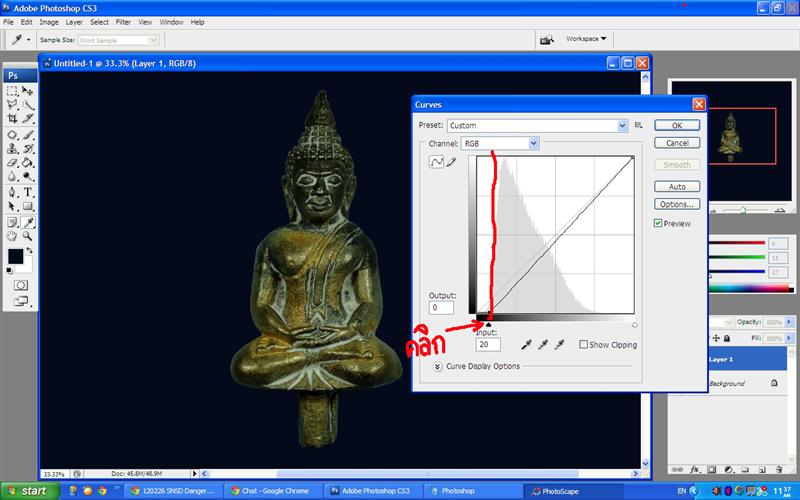800x500 pixels.
Task: Click the Auto button in Curves
Action: (x=677, y=187)
